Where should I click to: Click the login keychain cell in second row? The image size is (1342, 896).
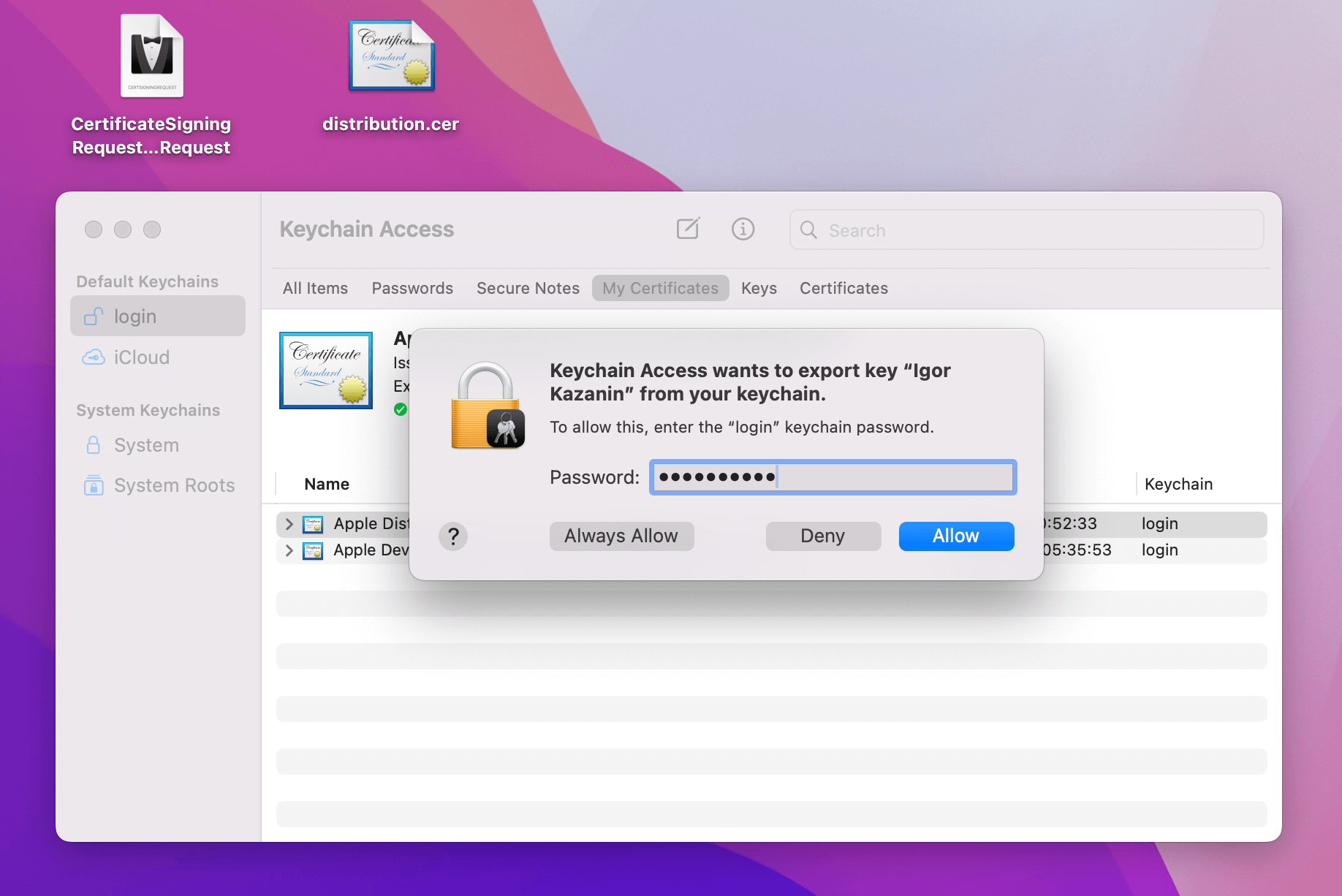click(1160, 550)
